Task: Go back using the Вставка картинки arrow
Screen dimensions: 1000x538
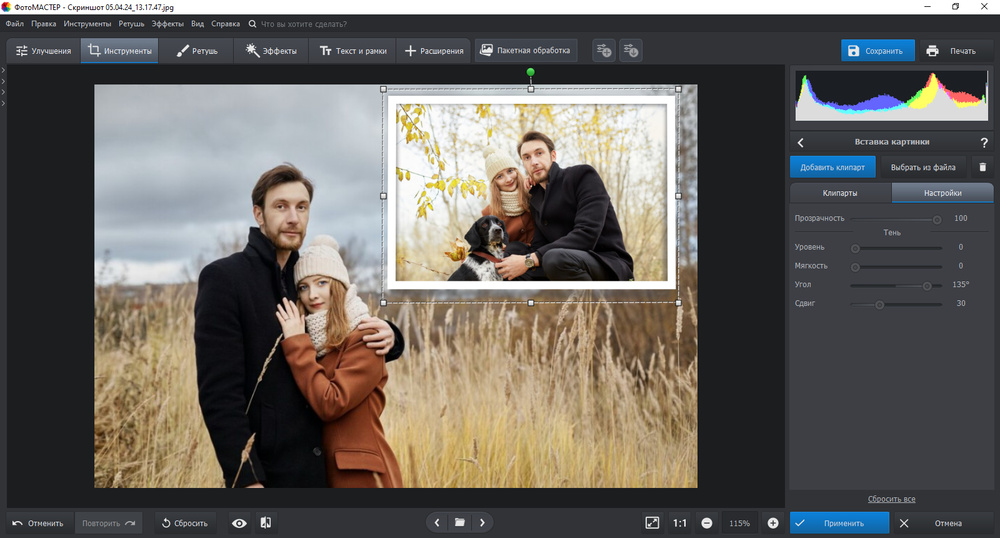Action: [801, 143]
